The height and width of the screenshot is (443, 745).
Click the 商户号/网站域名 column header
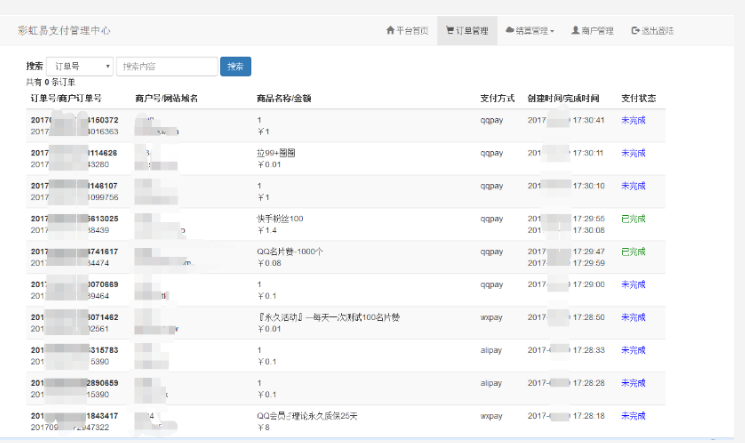coord(166,98)
